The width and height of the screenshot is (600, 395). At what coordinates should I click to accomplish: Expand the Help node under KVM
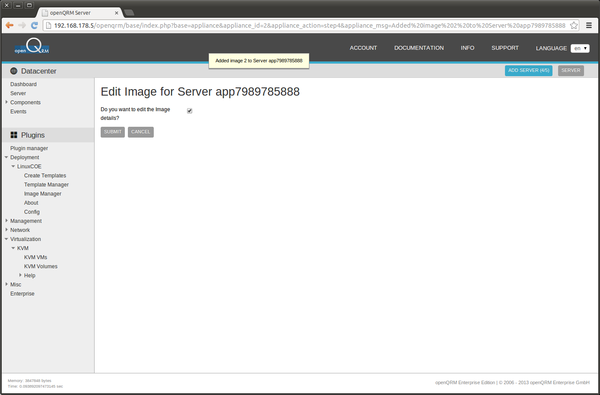20,275
